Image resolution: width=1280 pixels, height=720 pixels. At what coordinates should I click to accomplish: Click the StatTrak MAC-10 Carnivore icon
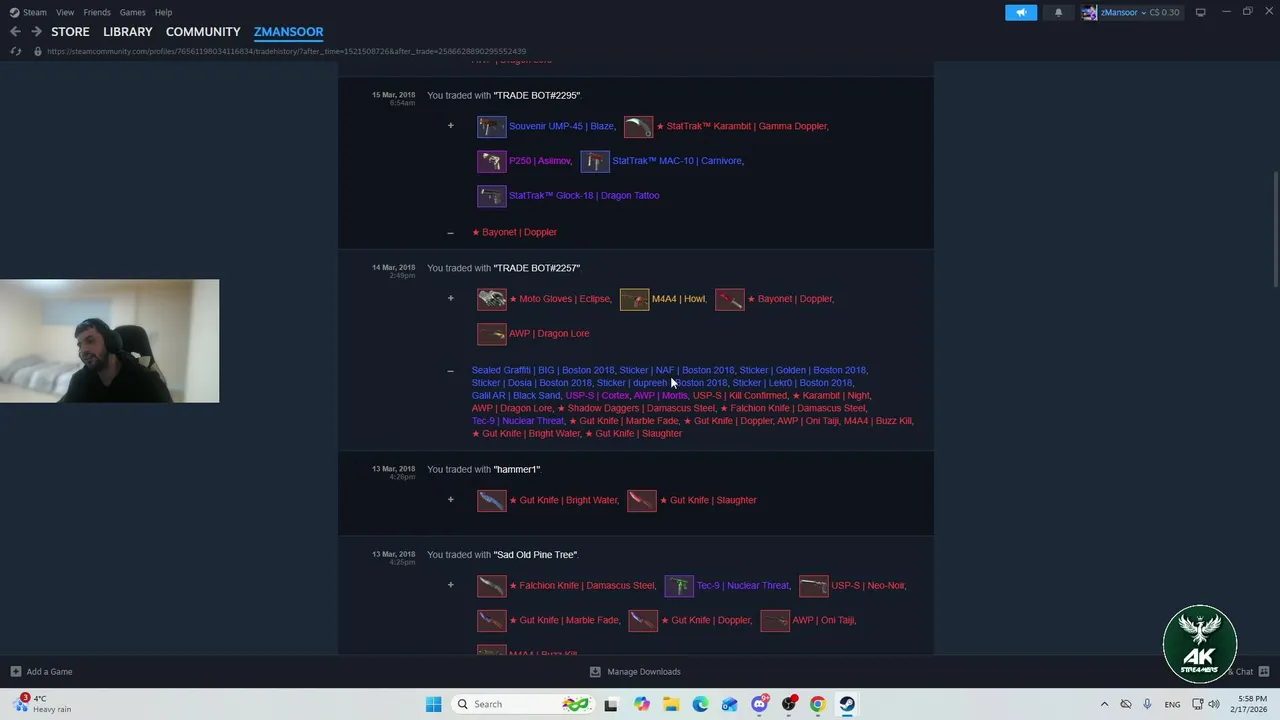click(594, 161)
